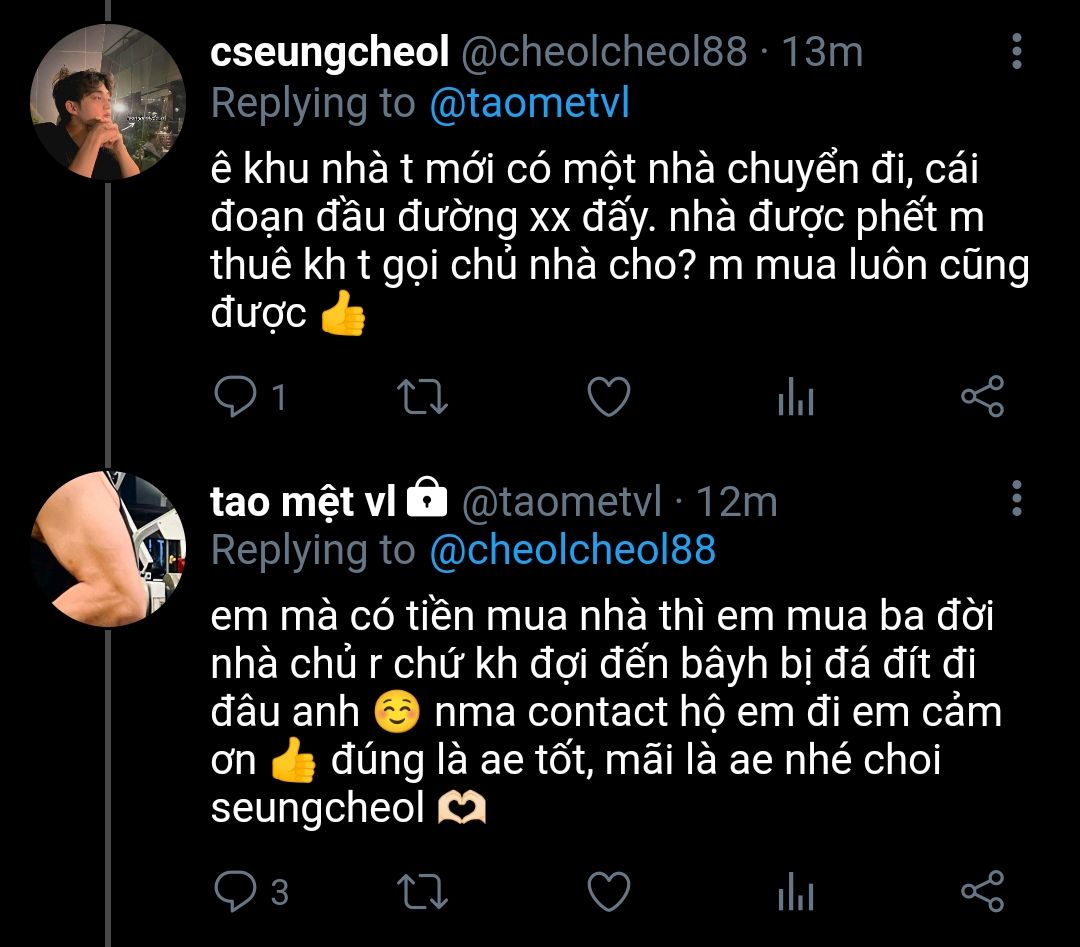The image size is (1080, 947).
Task: Open more options for tao mệt vl's tweet
Action: pos(1017,498)
